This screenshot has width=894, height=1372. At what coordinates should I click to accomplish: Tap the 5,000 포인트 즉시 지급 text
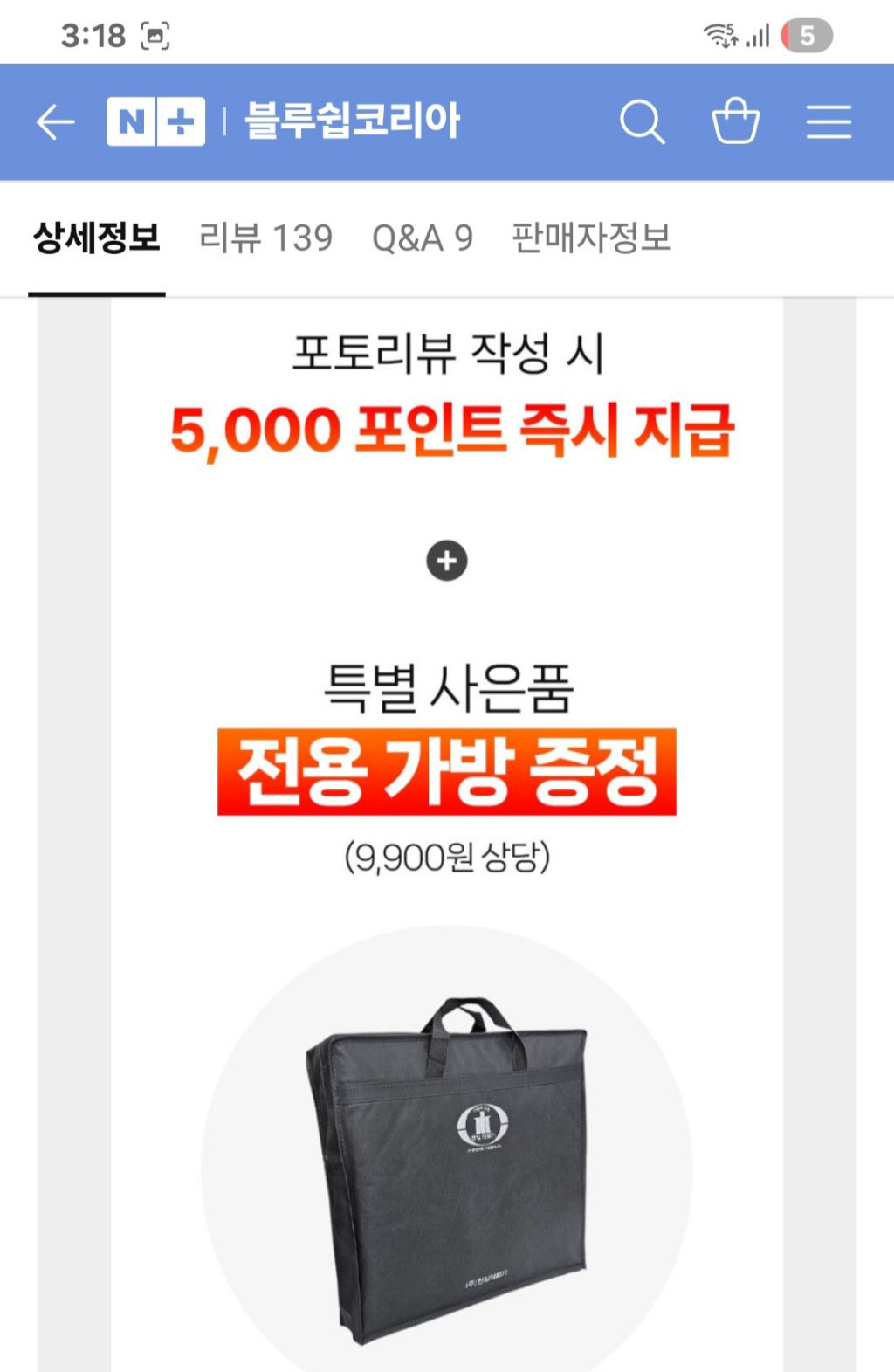click(x=452, y=431)
